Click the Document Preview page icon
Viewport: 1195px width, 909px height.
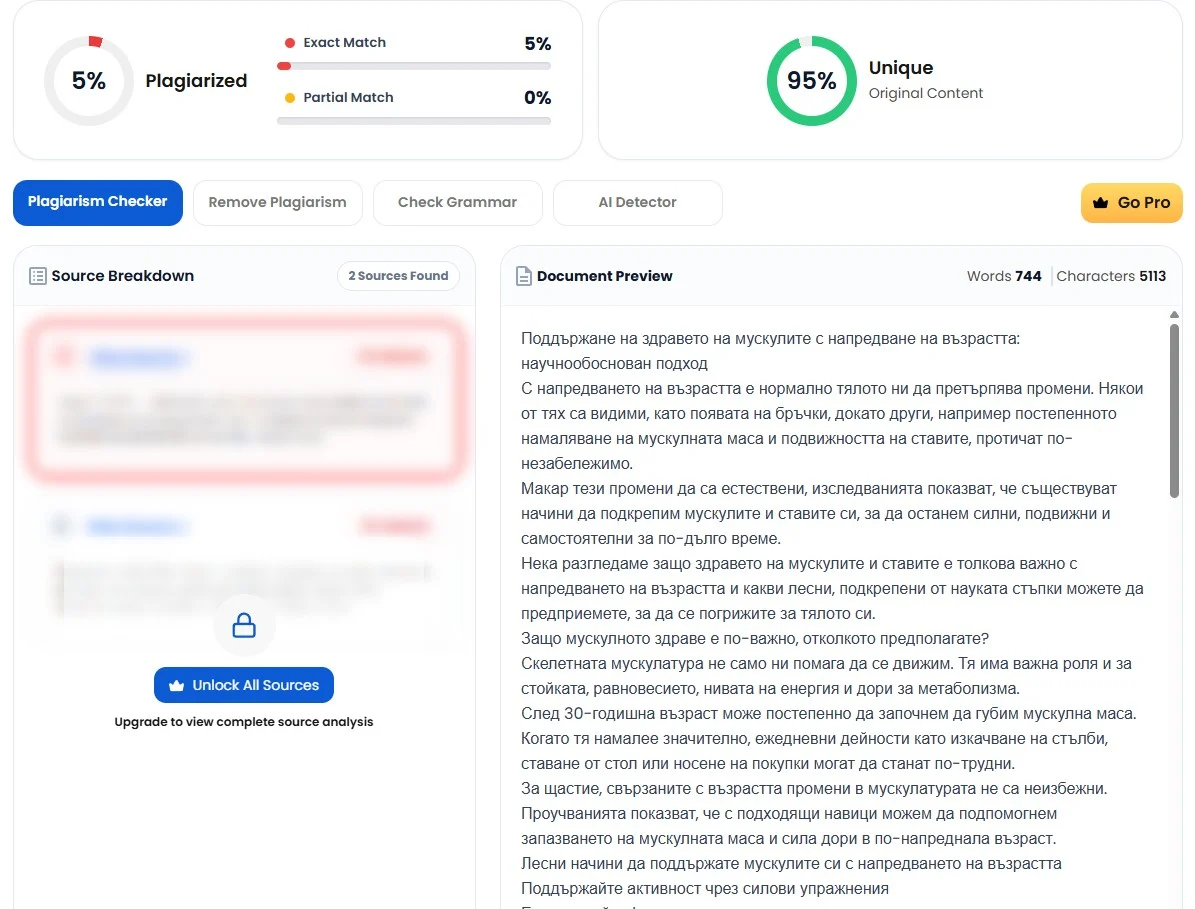click(524, 276)
